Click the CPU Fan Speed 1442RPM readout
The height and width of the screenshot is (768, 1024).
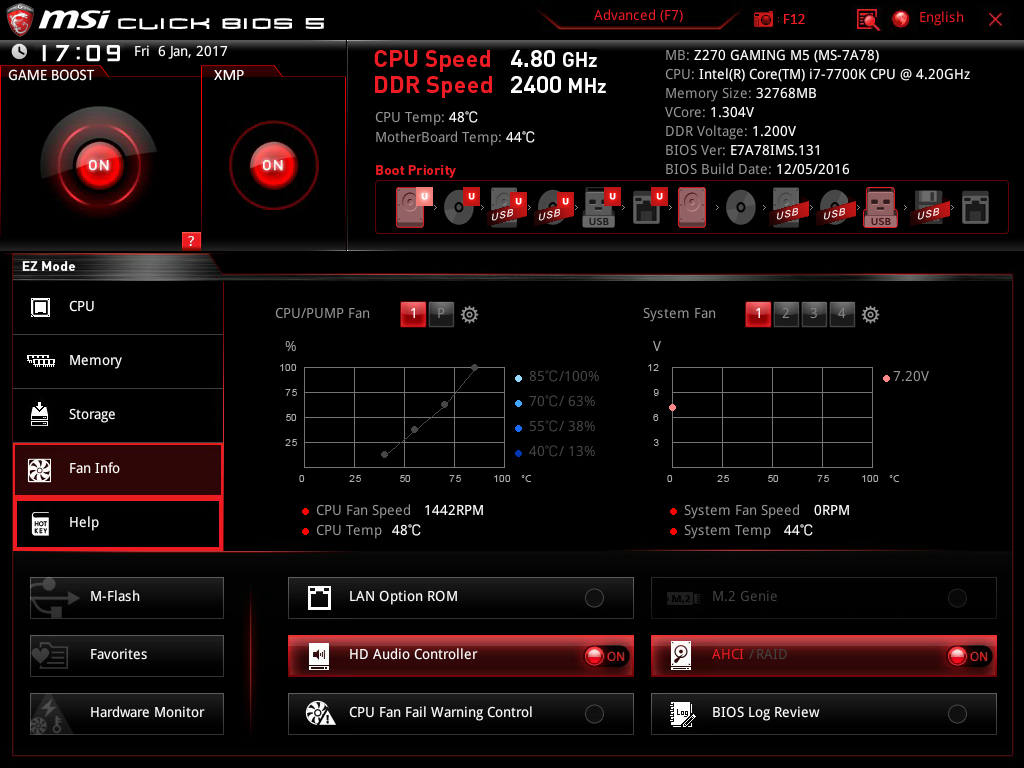(399, 511)
